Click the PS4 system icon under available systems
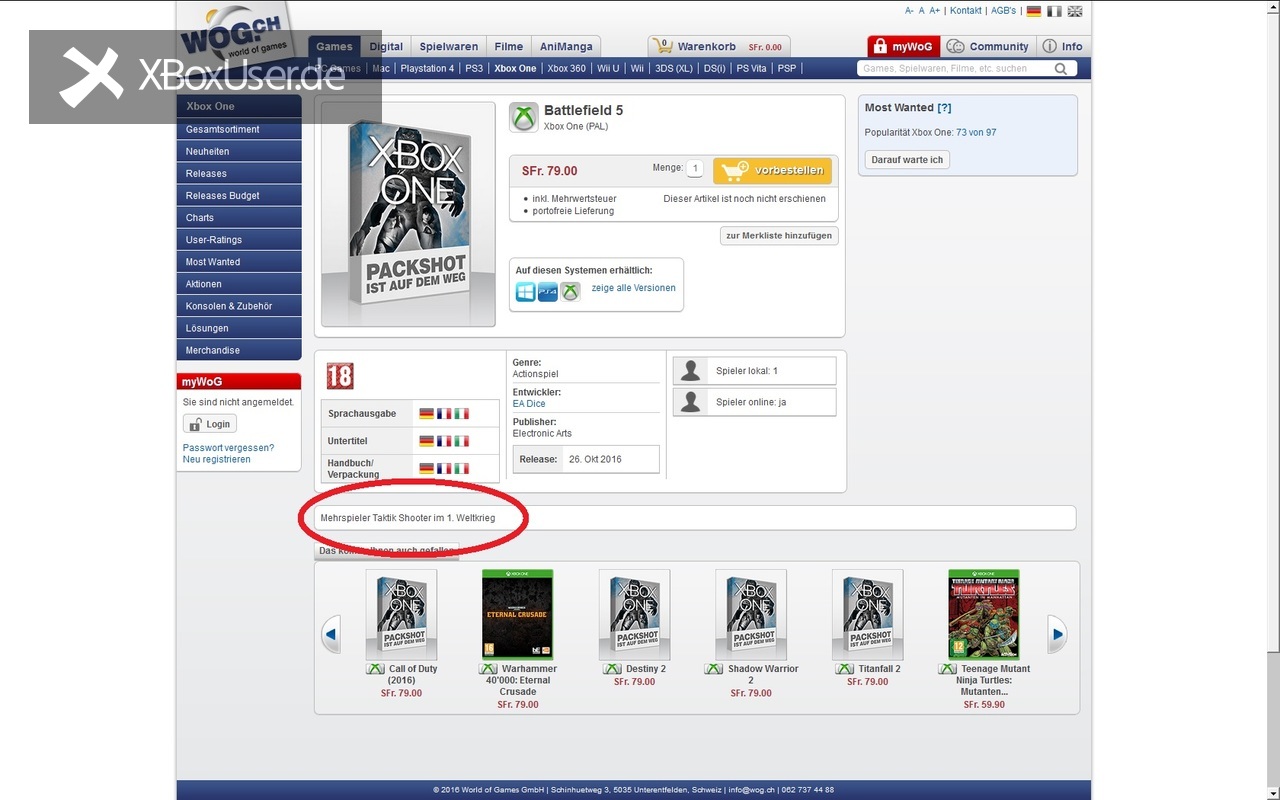Image resolution: width=1280 pixels, height=800 pixels. coord(548,292)
